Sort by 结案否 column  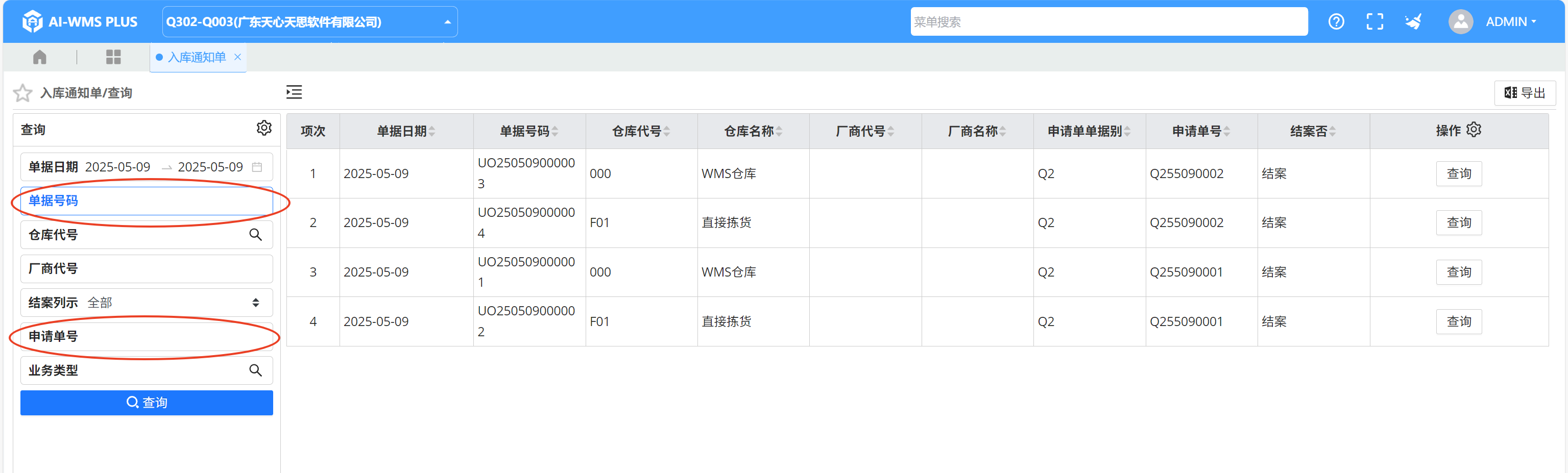tap(1333, 131)
